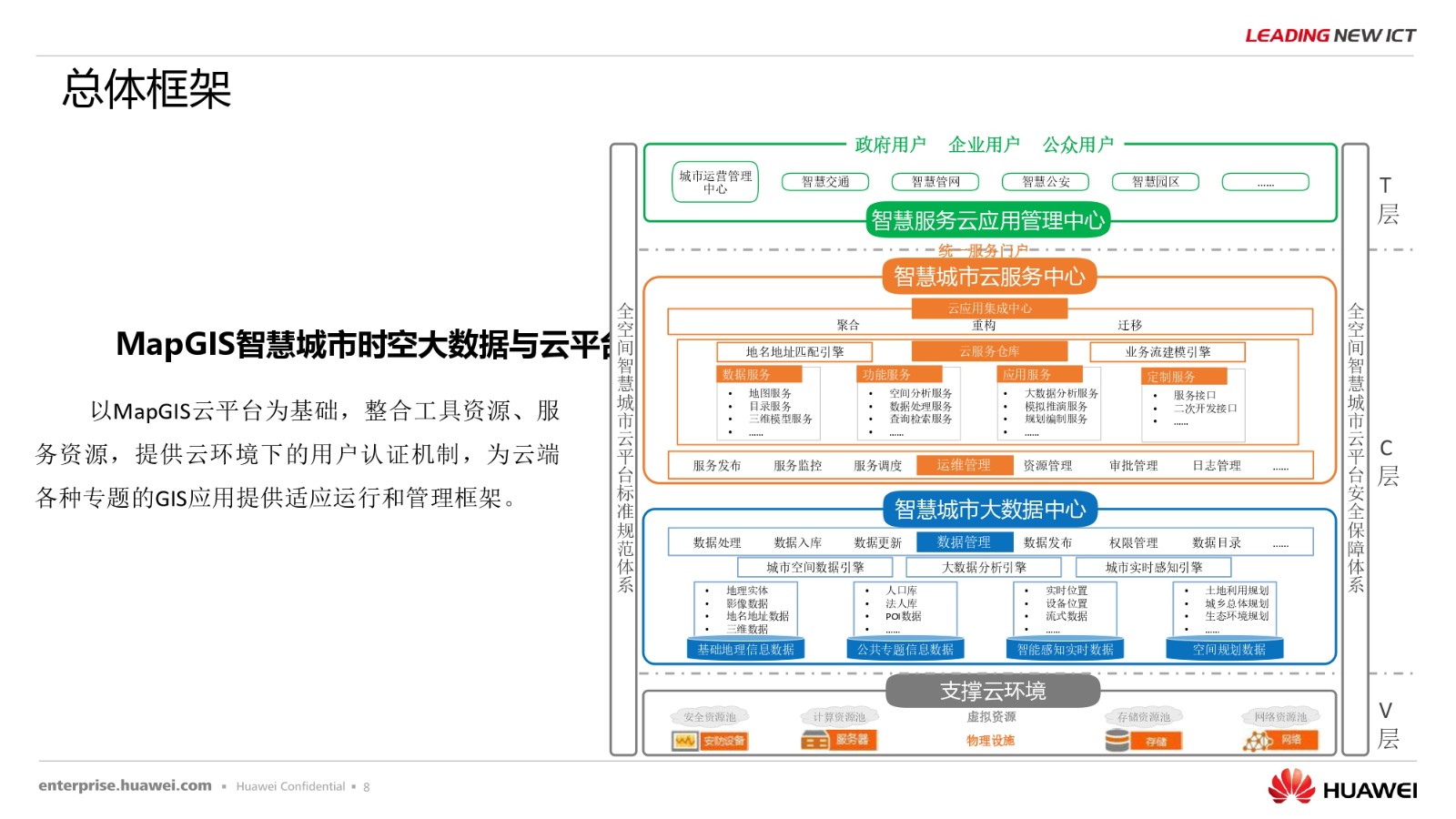Click the orange 智慧城市云服务中心 banner
1456x819 pixels.
click(989, 277)
